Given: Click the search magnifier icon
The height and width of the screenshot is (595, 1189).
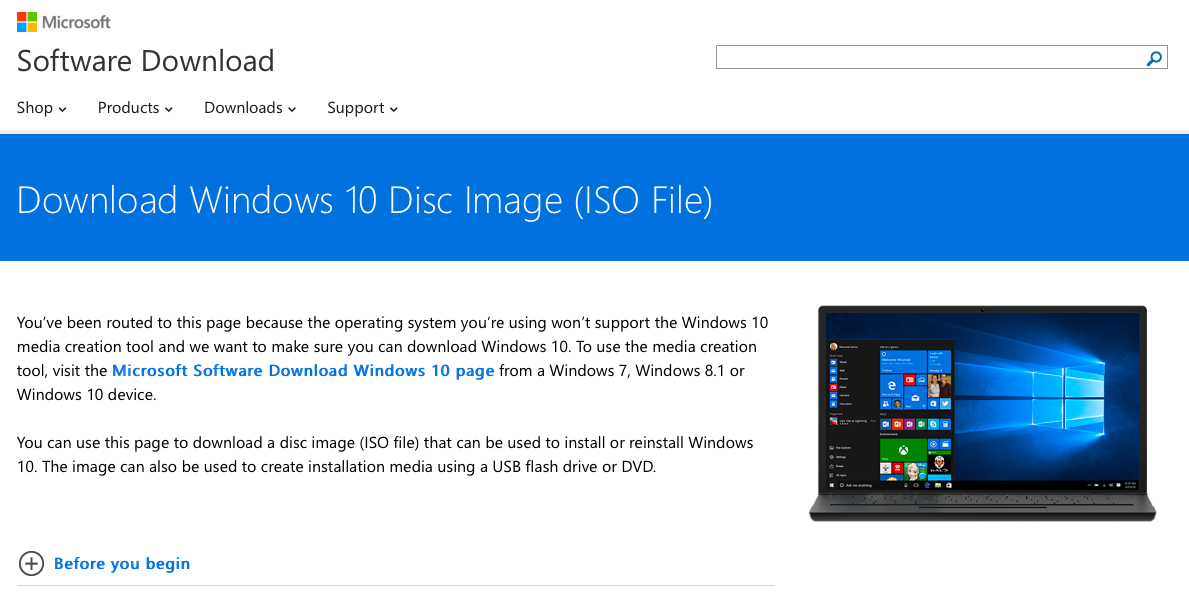Looking at the screenshot, I should 1154,58.
